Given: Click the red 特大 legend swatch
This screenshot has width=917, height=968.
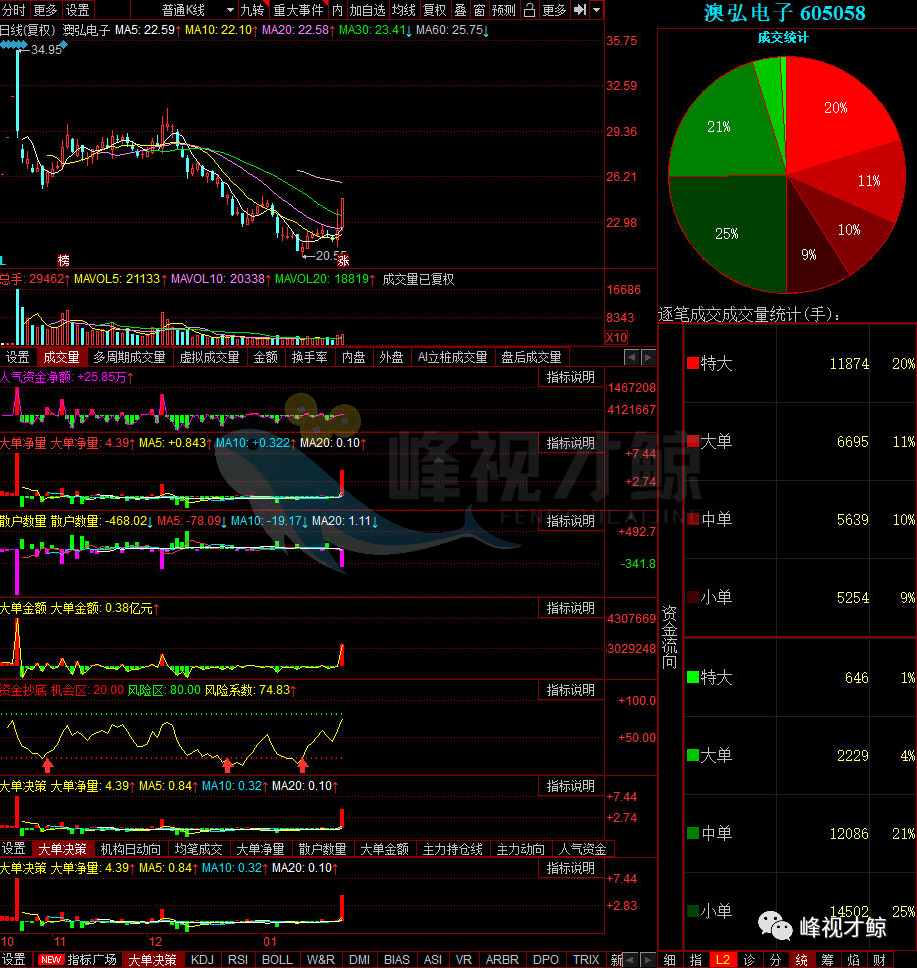Looking at the screenshot, I should (x=693, y=363).
